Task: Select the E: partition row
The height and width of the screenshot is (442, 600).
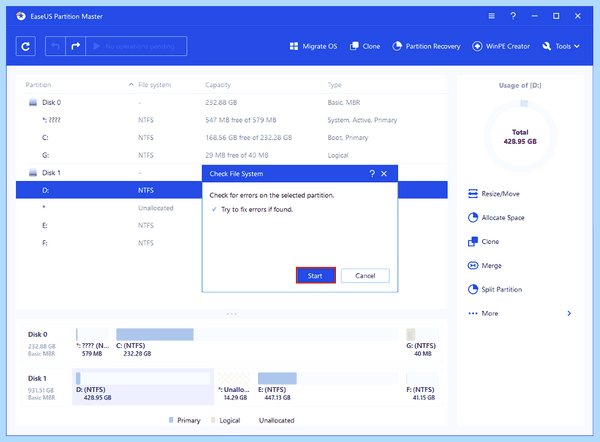Action: tap(109, 225)
